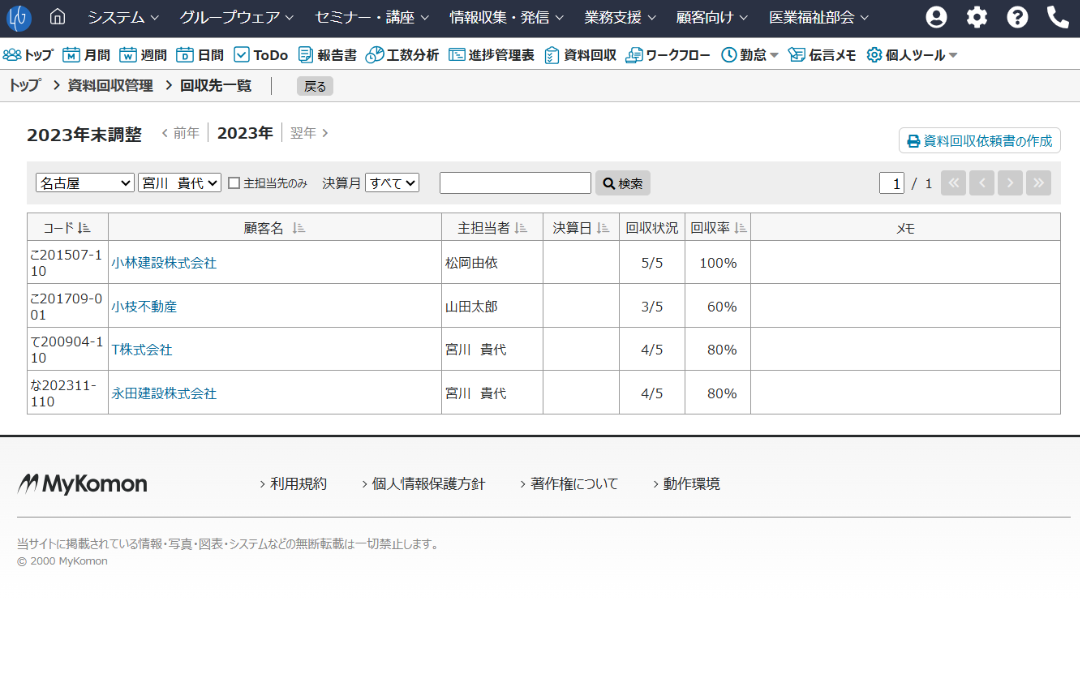Open the 工数分析 toolbar item
The image size is (1080, 680).
(402, 55)
